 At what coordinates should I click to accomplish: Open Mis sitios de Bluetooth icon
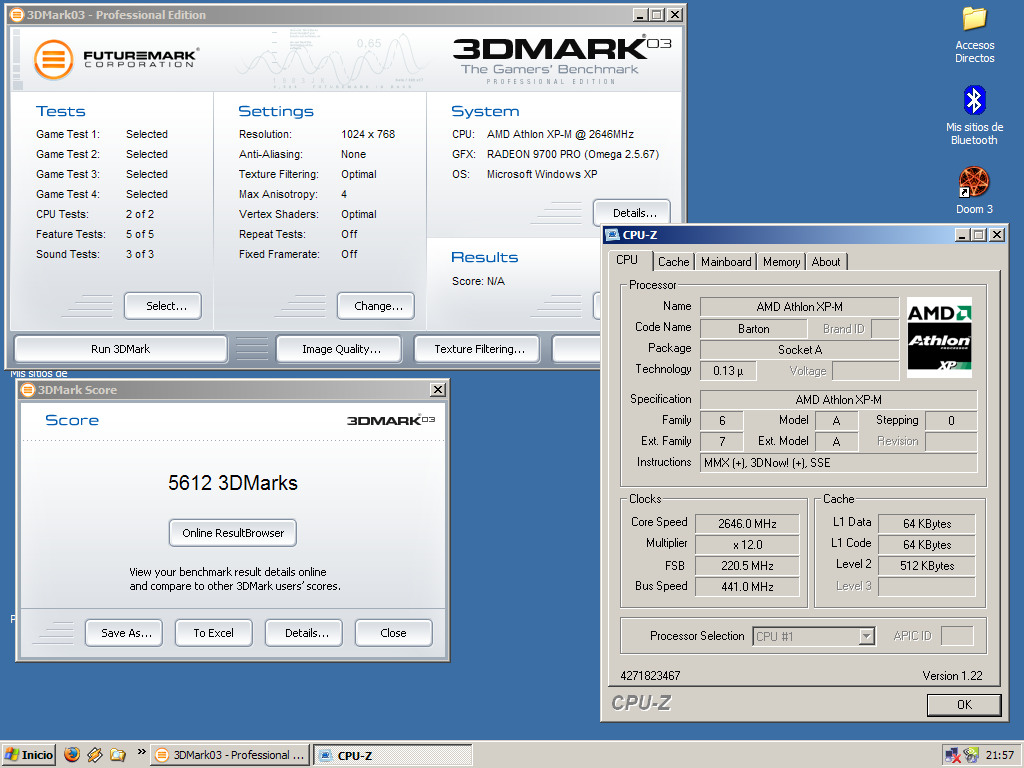(x=974, y=100)
